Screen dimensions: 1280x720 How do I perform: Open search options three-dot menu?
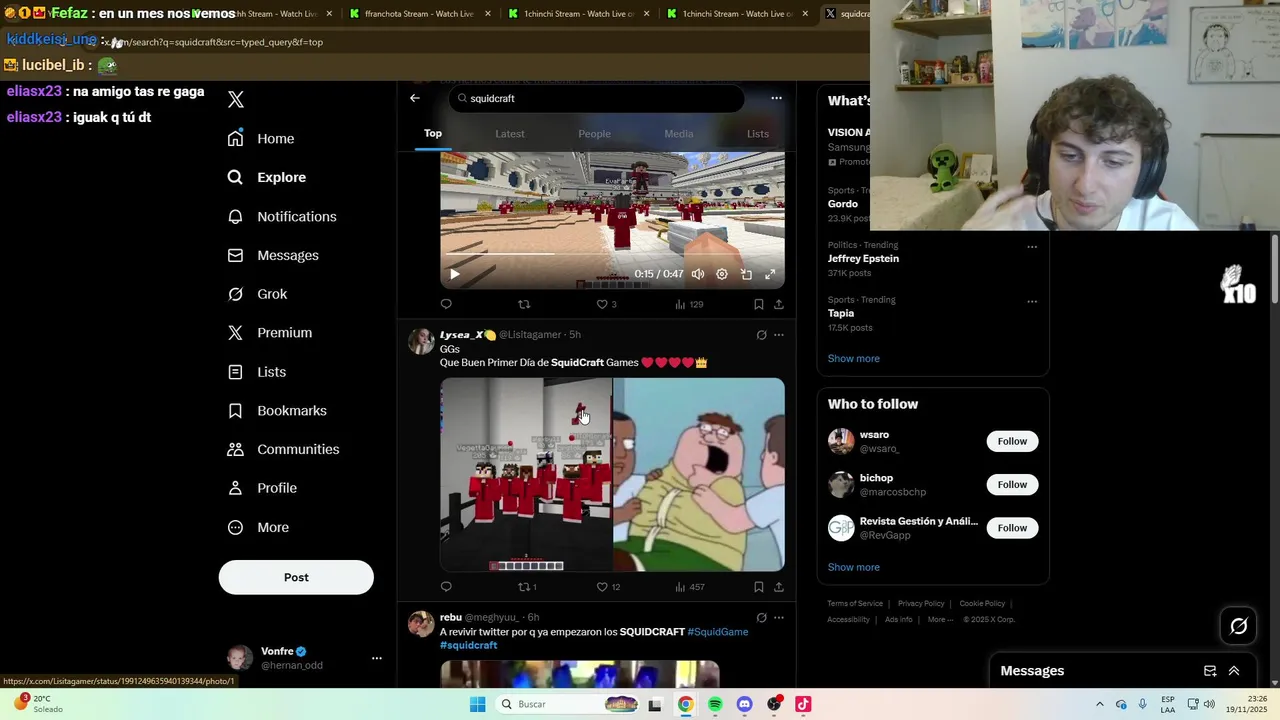click(x=776, y=98)
